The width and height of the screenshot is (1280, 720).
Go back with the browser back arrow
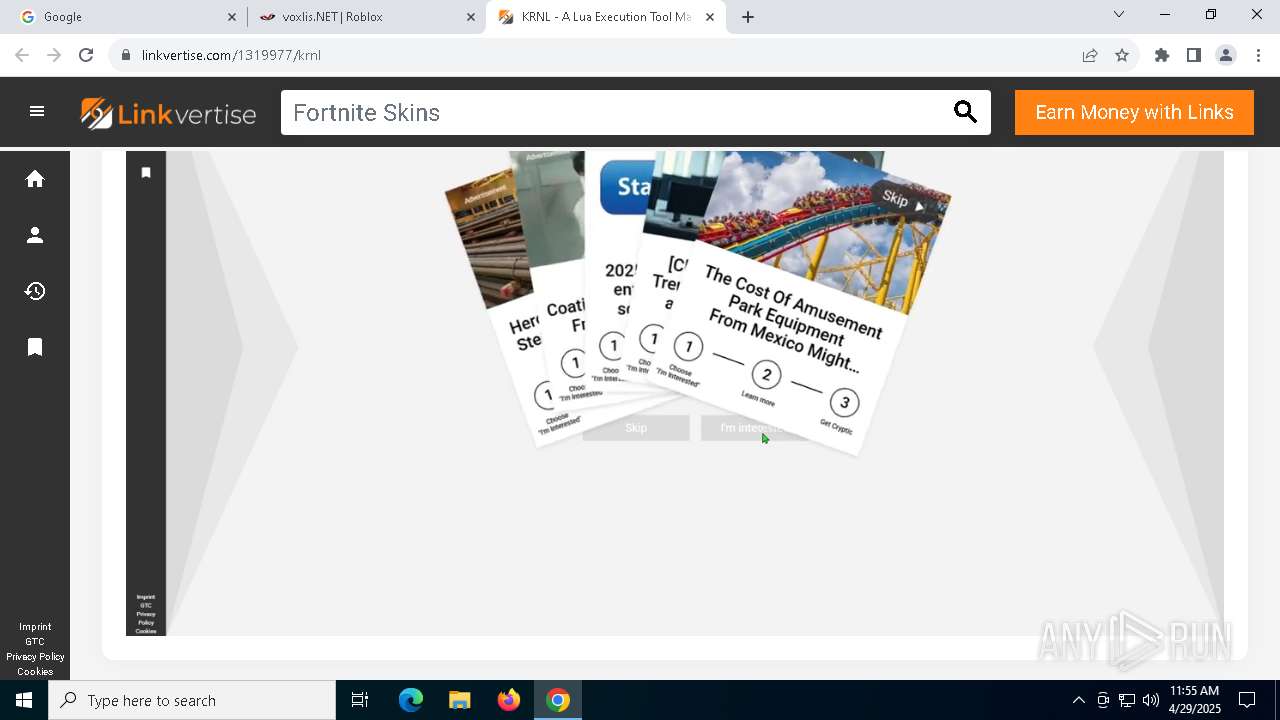[x=22, y=55]
